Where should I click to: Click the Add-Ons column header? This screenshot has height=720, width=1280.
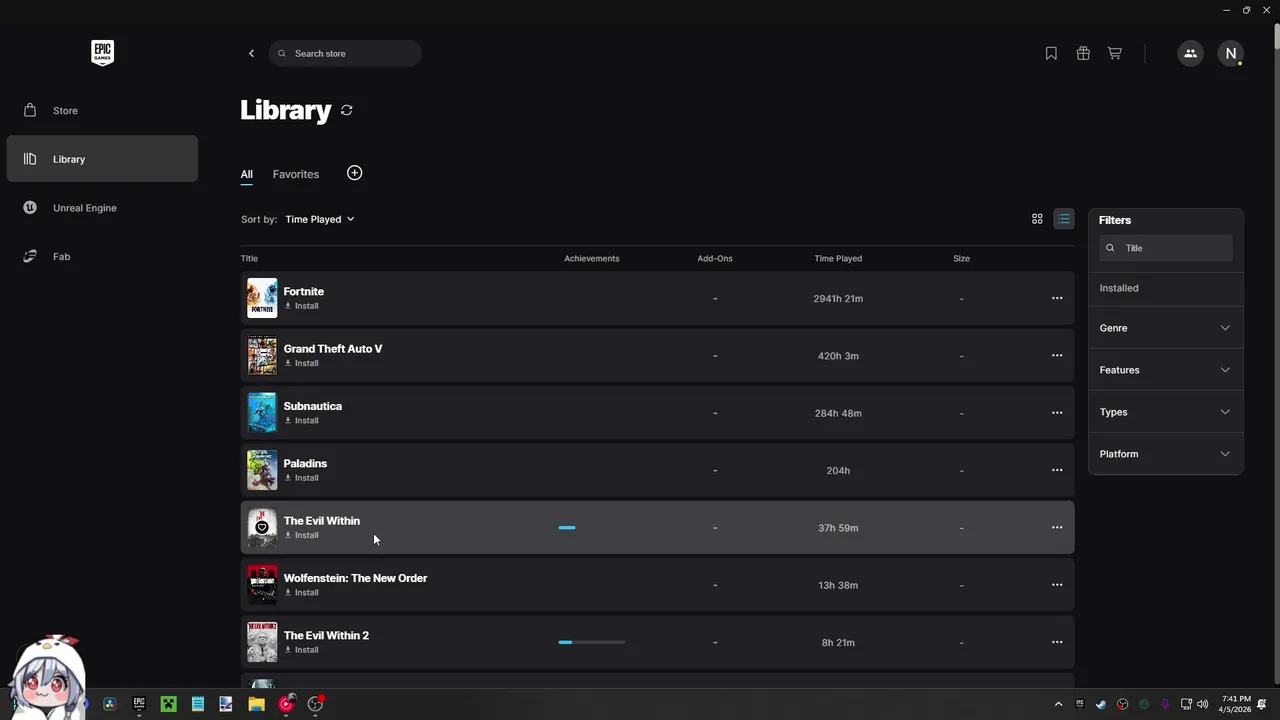coord(715,259)
